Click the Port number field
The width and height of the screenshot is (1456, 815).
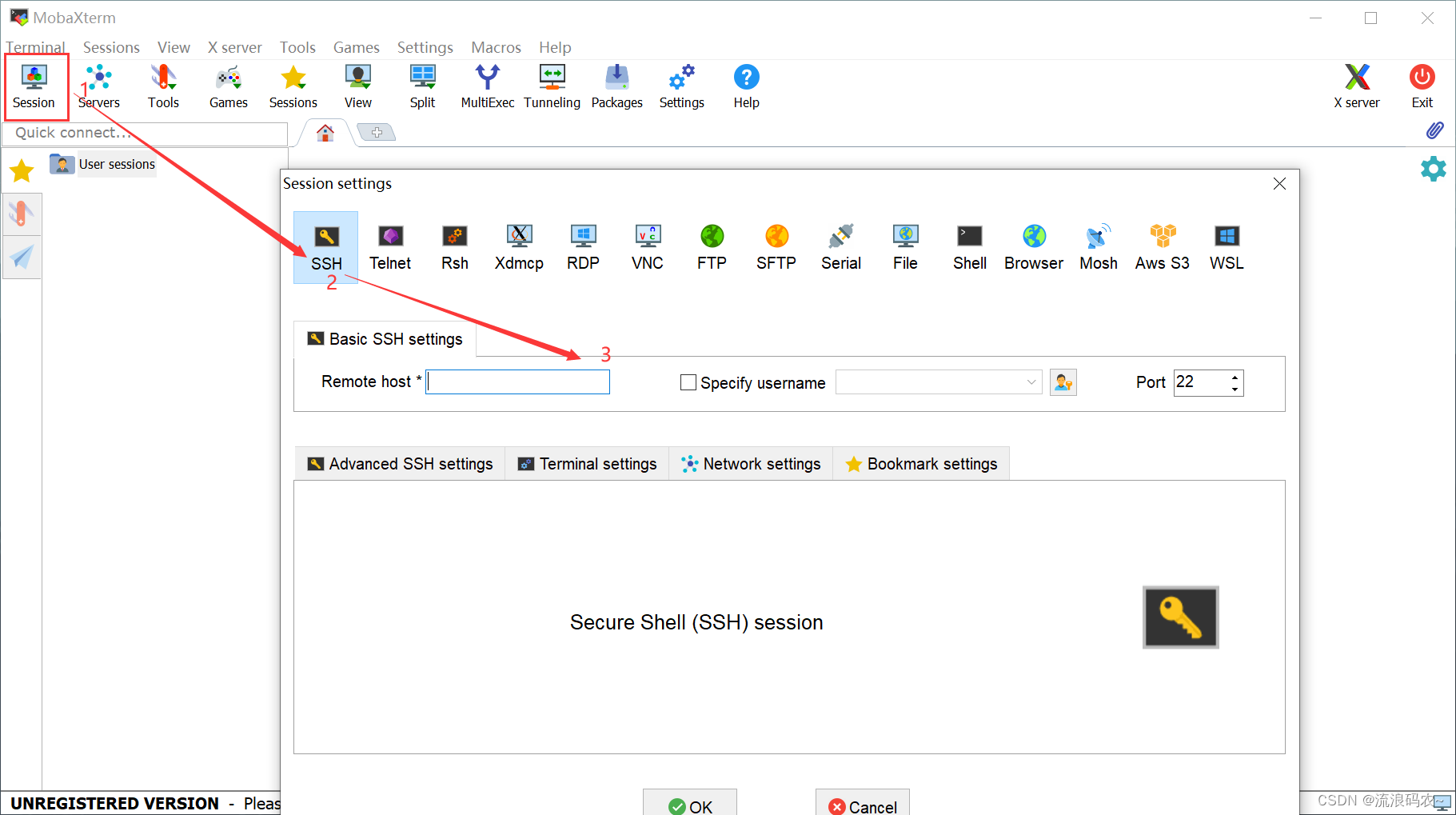coord(1201,382)
